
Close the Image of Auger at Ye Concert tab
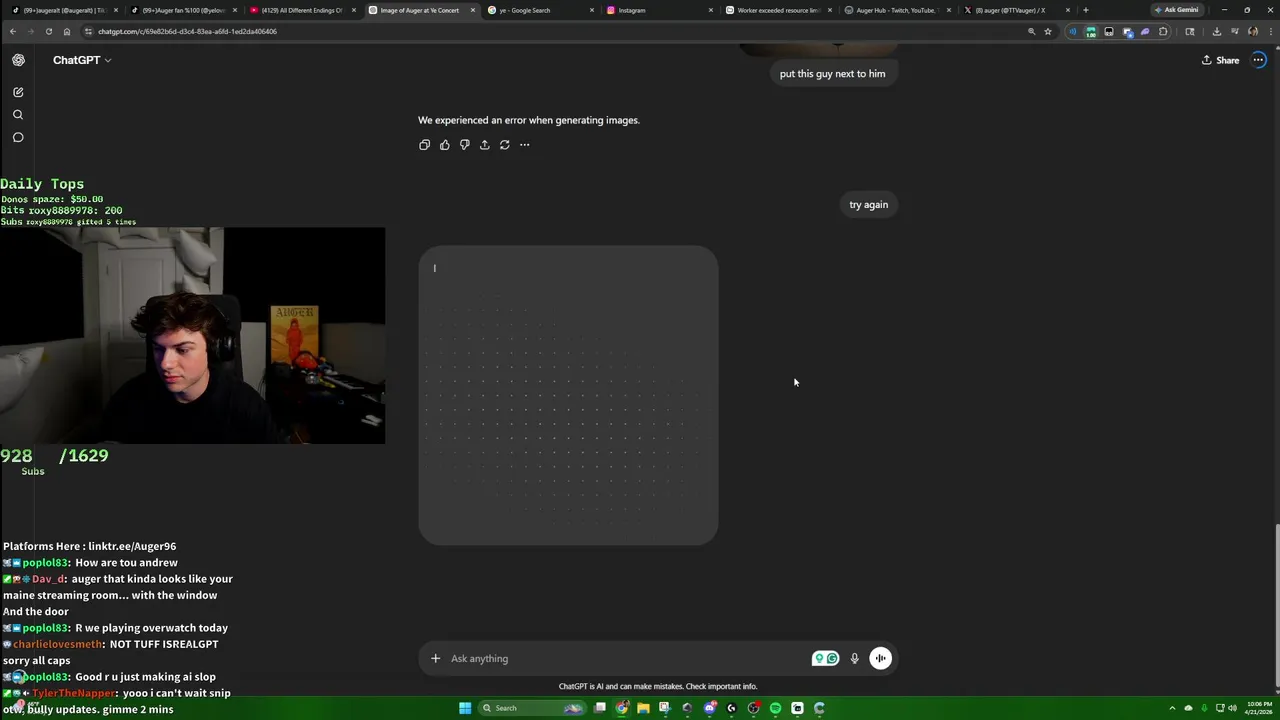473,10
